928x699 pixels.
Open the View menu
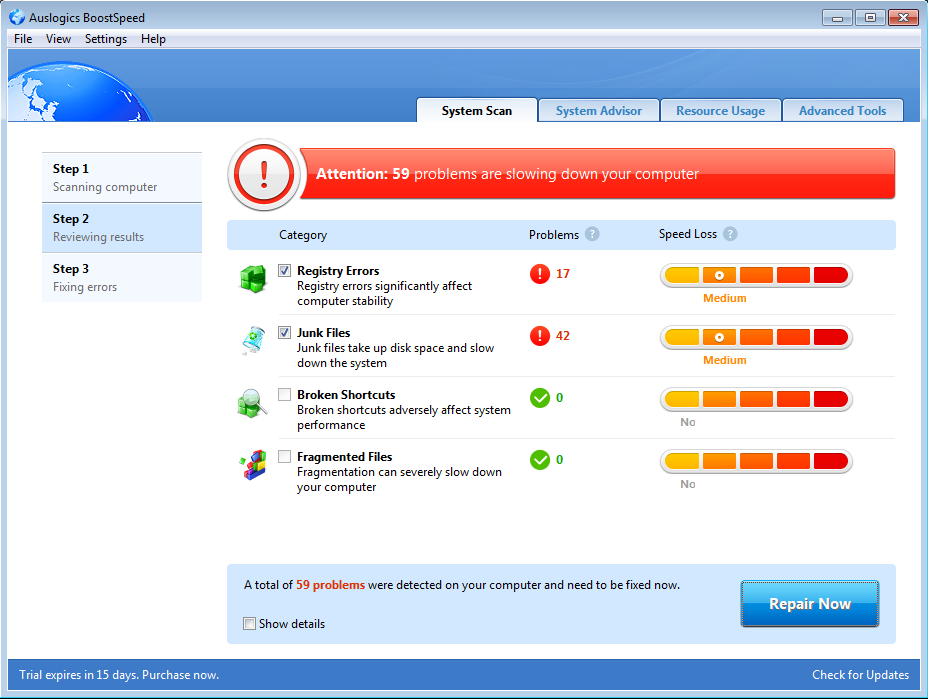tap(58, 39)
